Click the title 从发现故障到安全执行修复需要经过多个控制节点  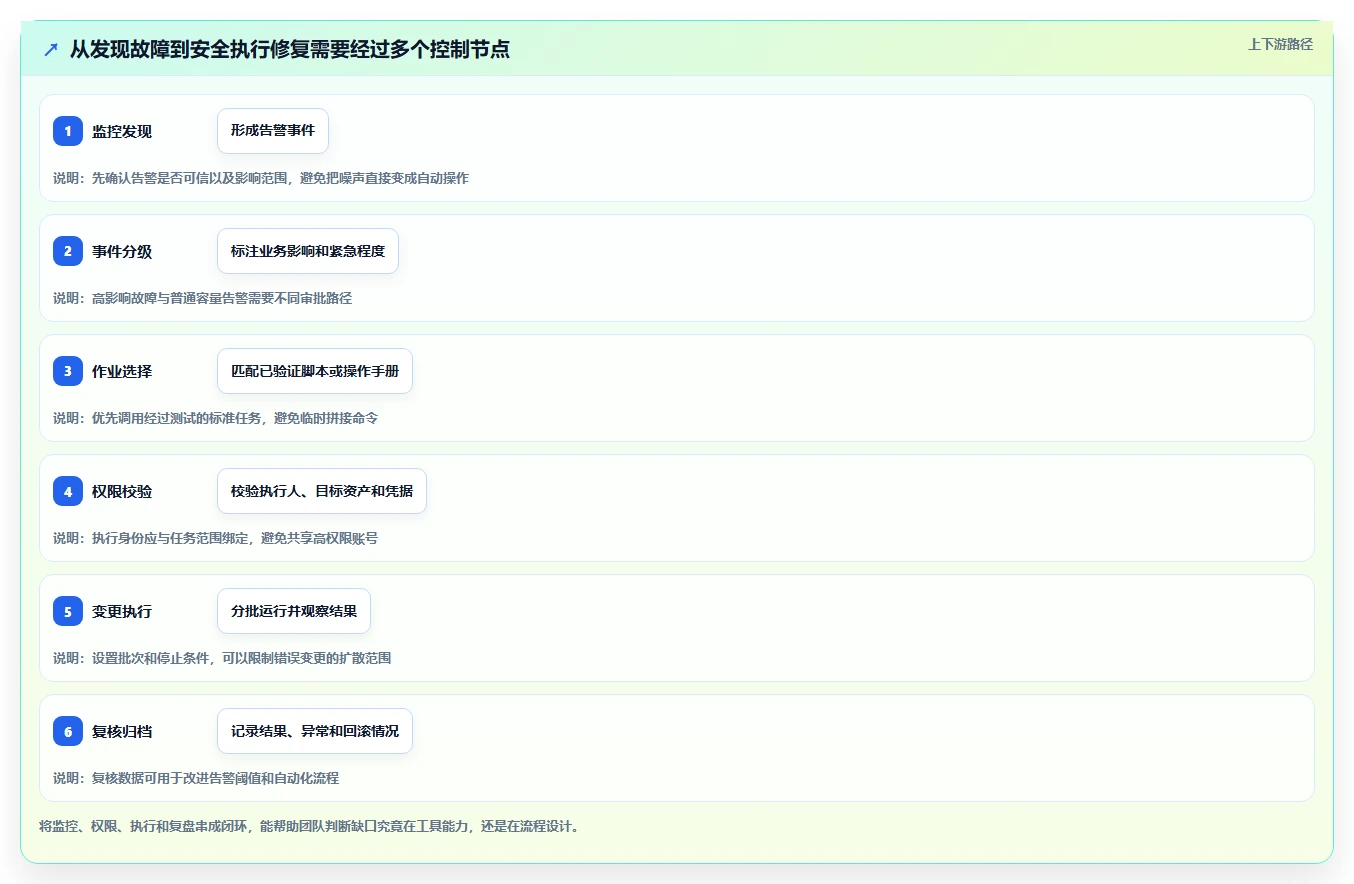(290, 49)
